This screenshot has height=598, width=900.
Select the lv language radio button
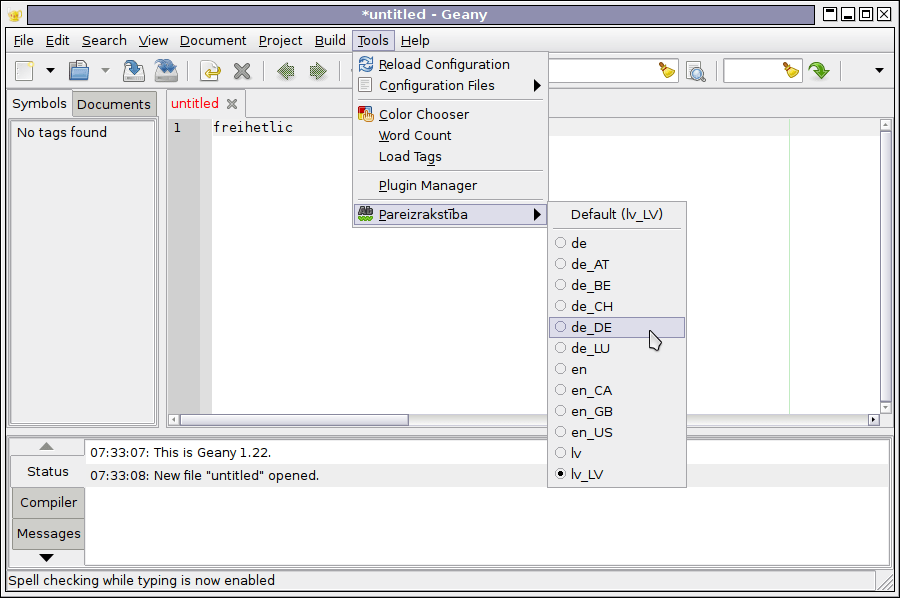(560, 453)
